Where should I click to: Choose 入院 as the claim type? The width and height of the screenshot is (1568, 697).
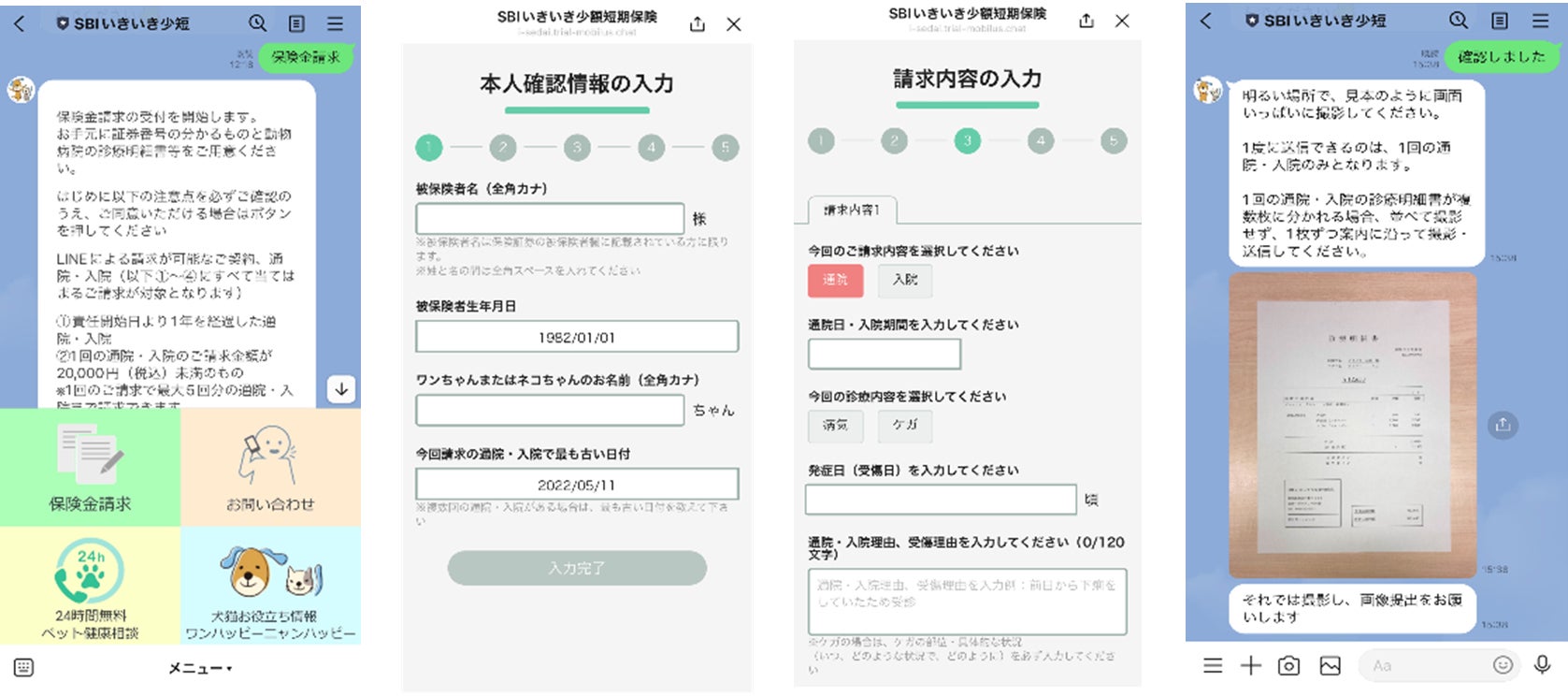905,280
